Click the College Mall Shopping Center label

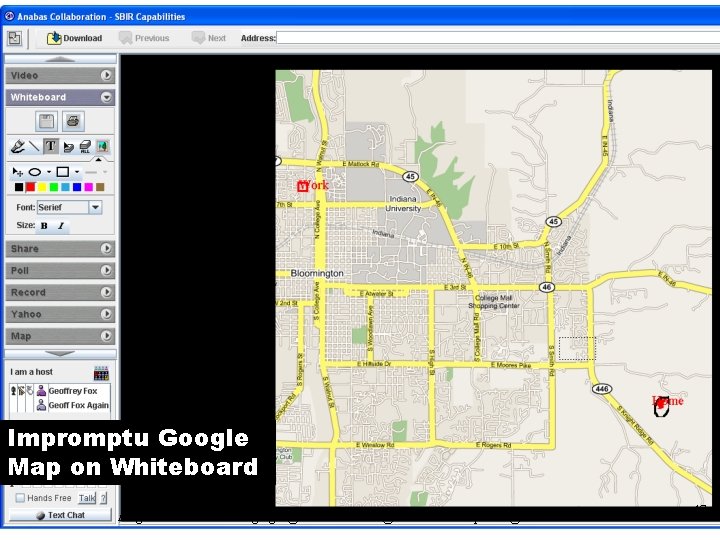coord(494,302)
